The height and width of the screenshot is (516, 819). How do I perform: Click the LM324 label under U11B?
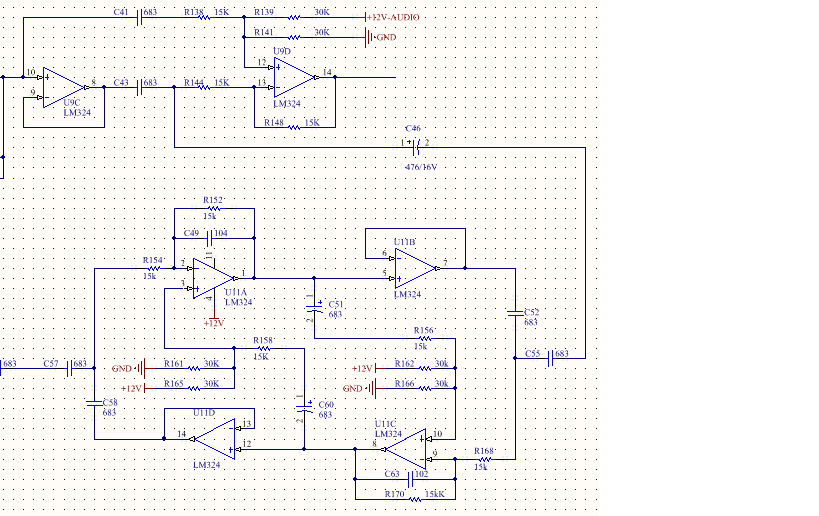(x=407, y=294)
